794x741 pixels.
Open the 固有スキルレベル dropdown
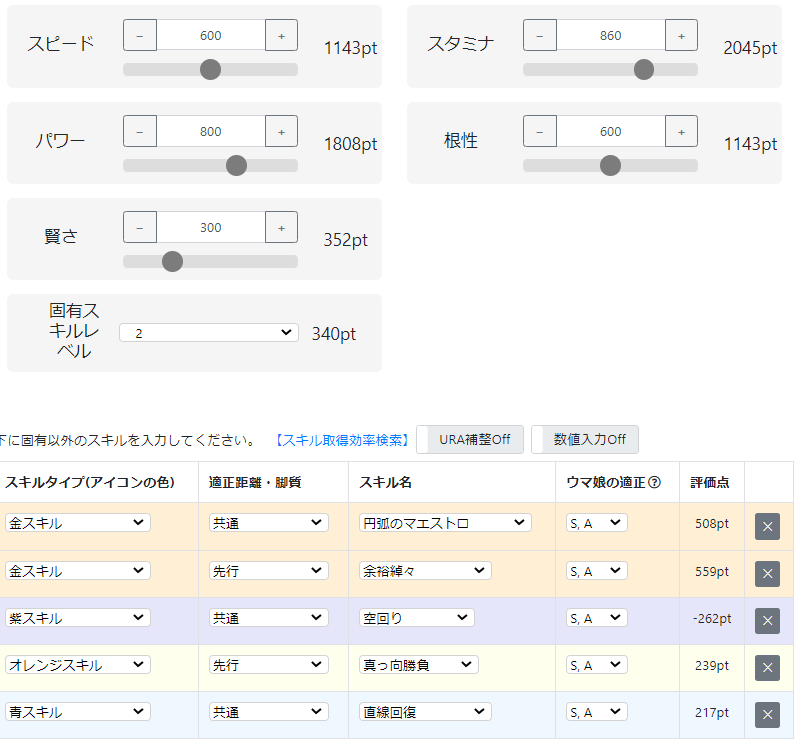click(x=209, y=333)
